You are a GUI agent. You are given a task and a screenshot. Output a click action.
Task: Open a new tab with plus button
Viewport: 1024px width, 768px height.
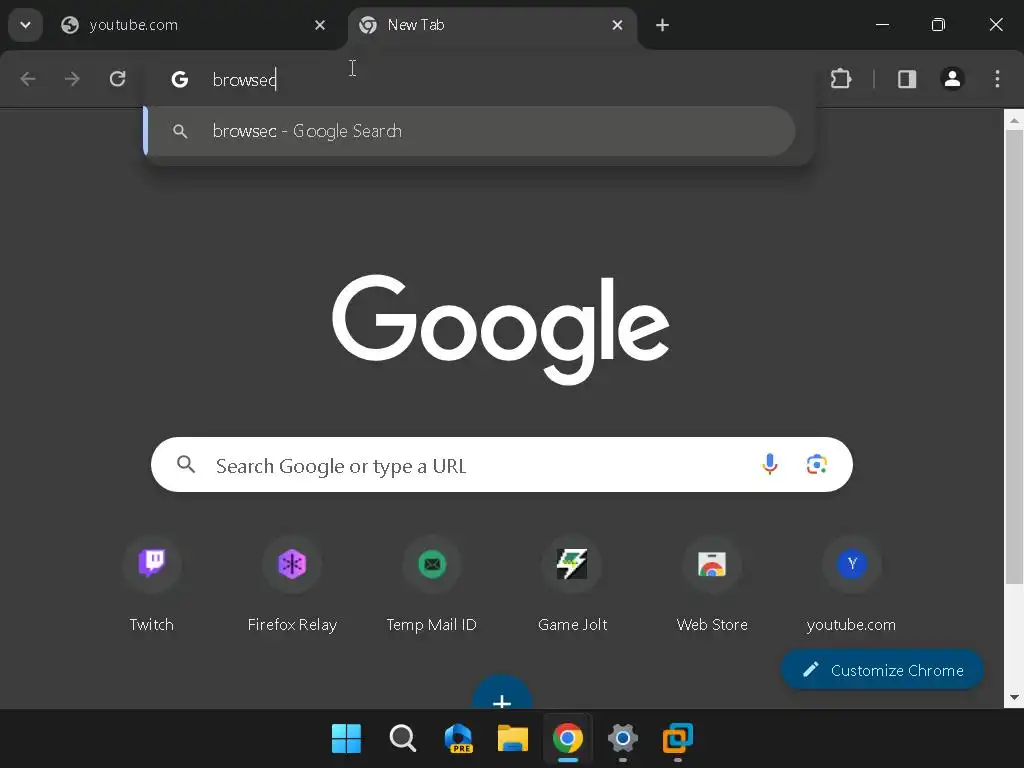click(x=662, y=25)
